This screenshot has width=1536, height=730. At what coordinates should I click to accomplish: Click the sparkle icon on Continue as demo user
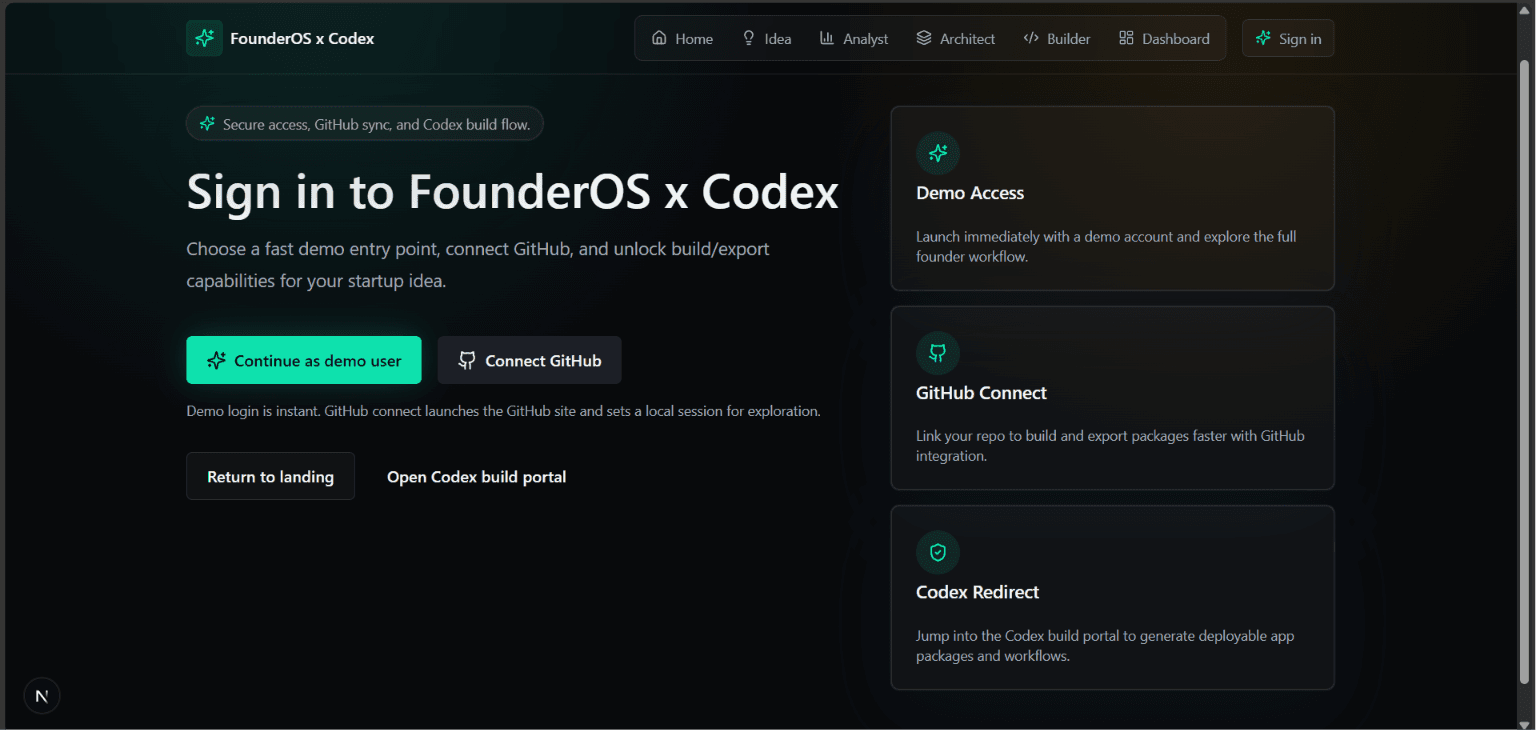click(216, 360)
